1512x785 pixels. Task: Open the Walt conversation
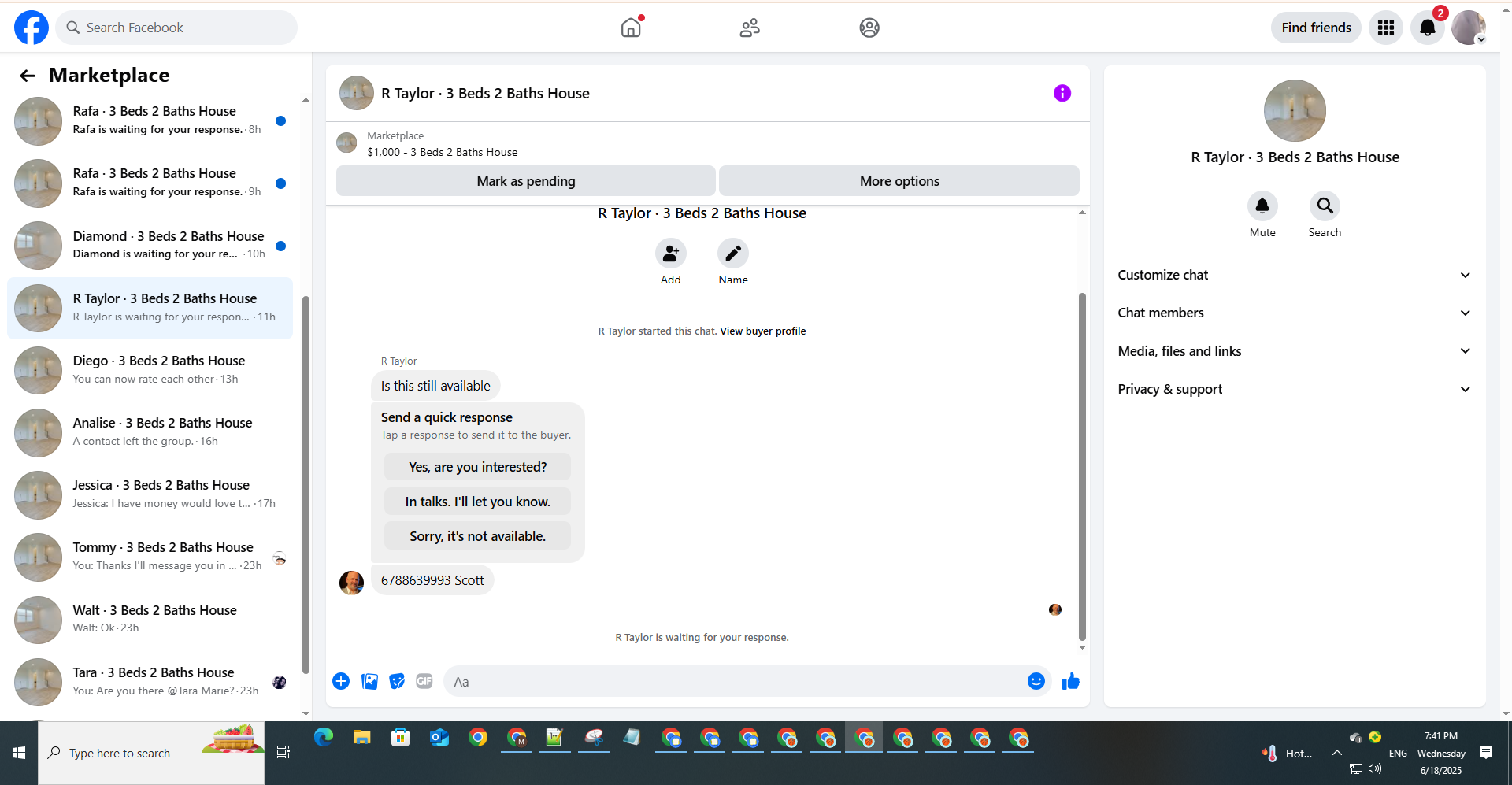pos(150,620)
